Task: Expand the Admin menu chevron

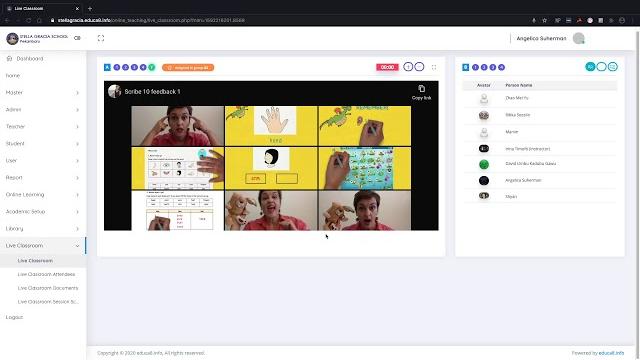Action: tap(77, 110)
